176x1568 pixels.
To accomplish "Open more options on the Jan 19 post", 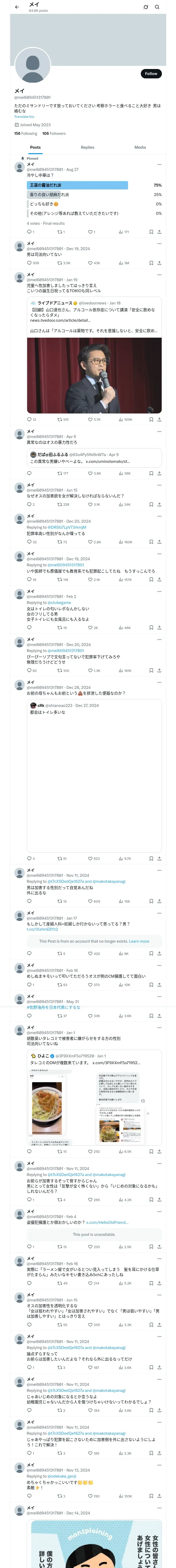I will pyautogui.click(x=160, y=274).
